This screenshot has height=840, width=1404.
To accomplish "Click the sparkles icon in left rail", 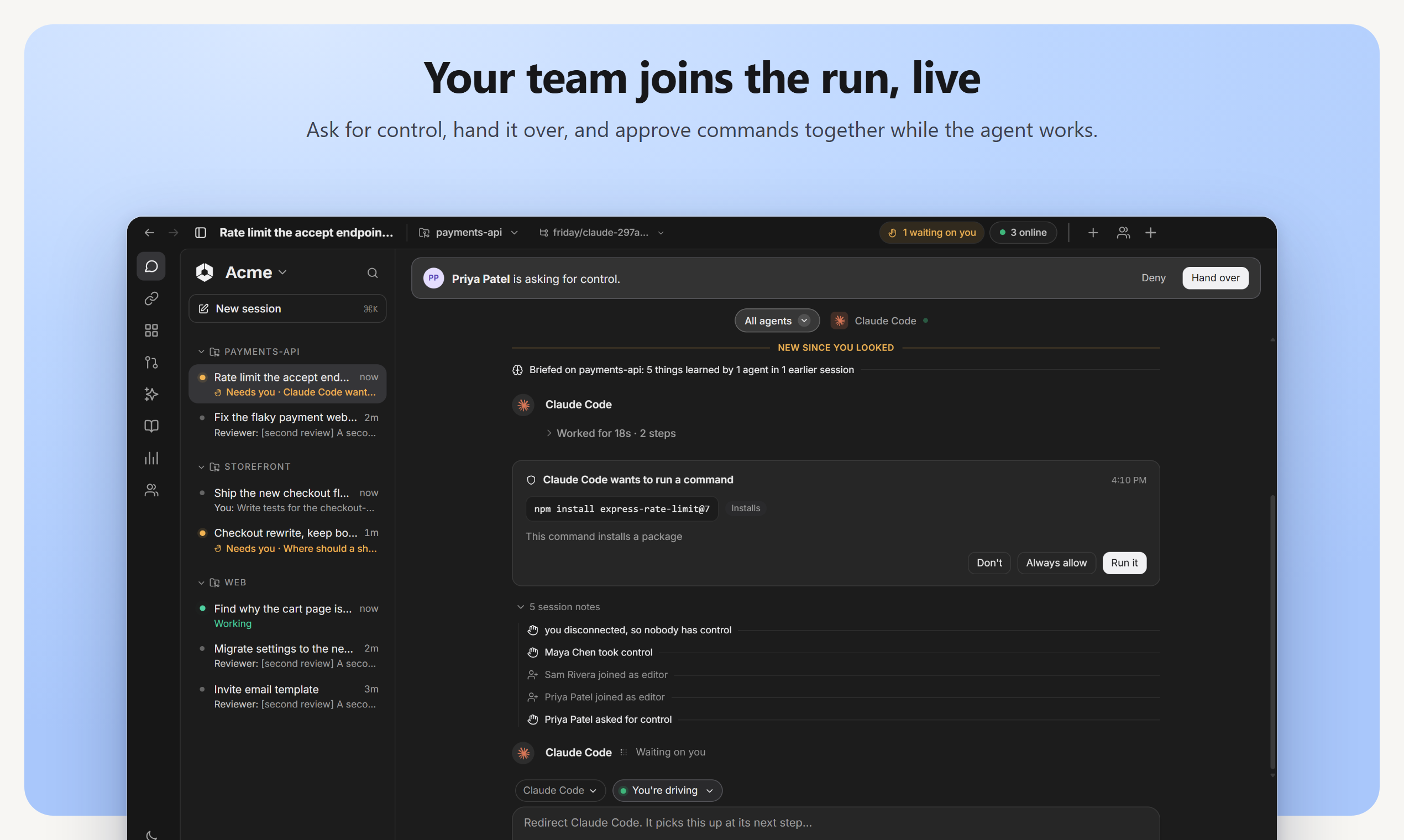I will (x=151, y=394).
